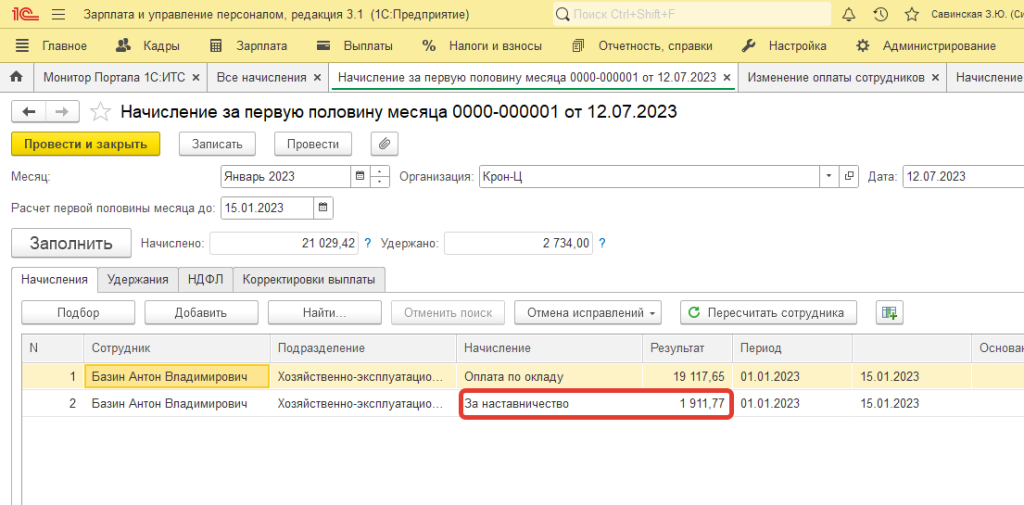This screenshot has width=1024, height=505.
Task: Click the Дата field 12.07.2023
Action: 963,176
